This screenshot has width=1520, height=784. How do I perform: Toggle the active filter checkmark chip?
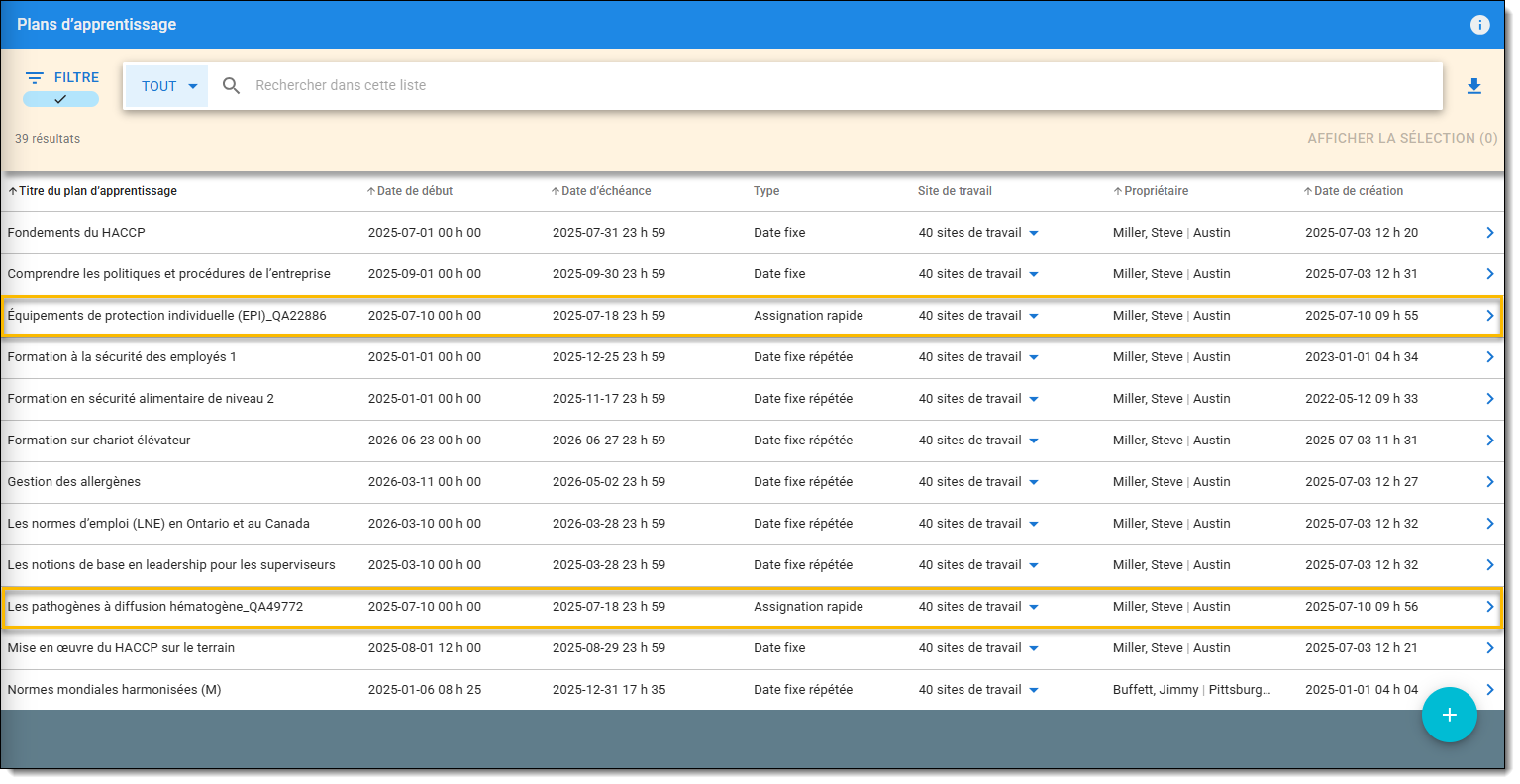(x=60, y=99)
